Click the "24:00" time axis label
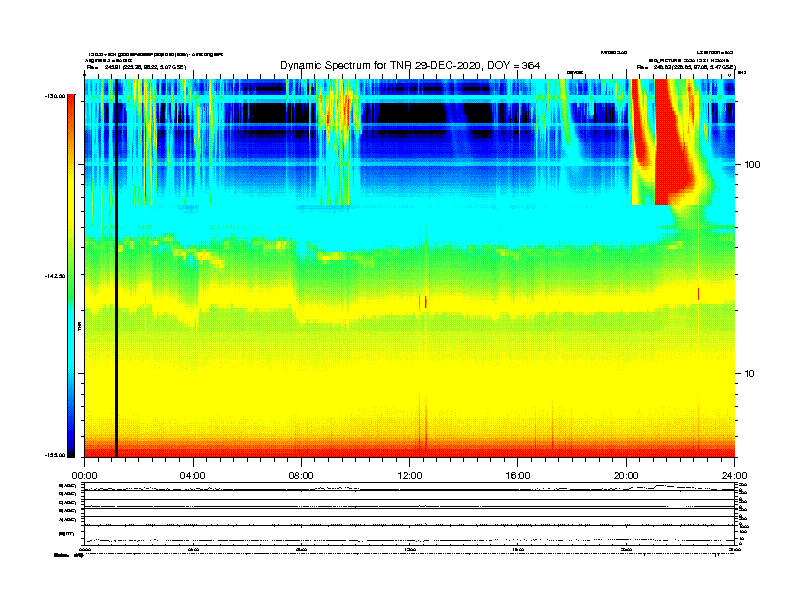Image resolution: width=792 pixels, height=612 pixels. [734, 476]
